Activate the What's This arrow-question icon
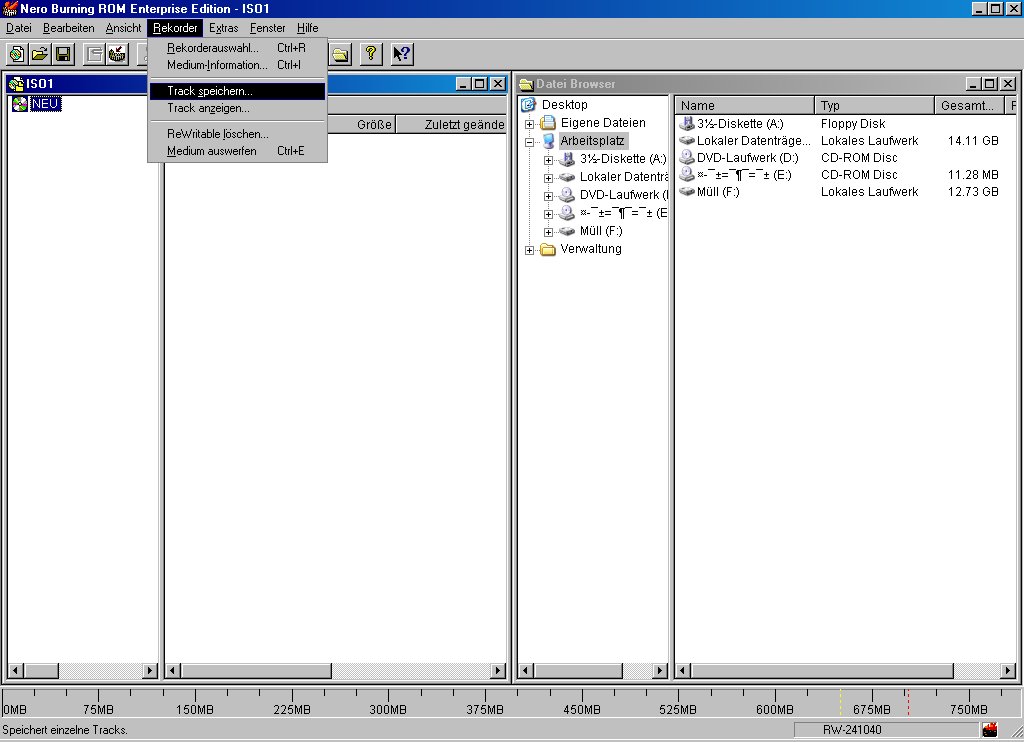 tap(402, 54)
